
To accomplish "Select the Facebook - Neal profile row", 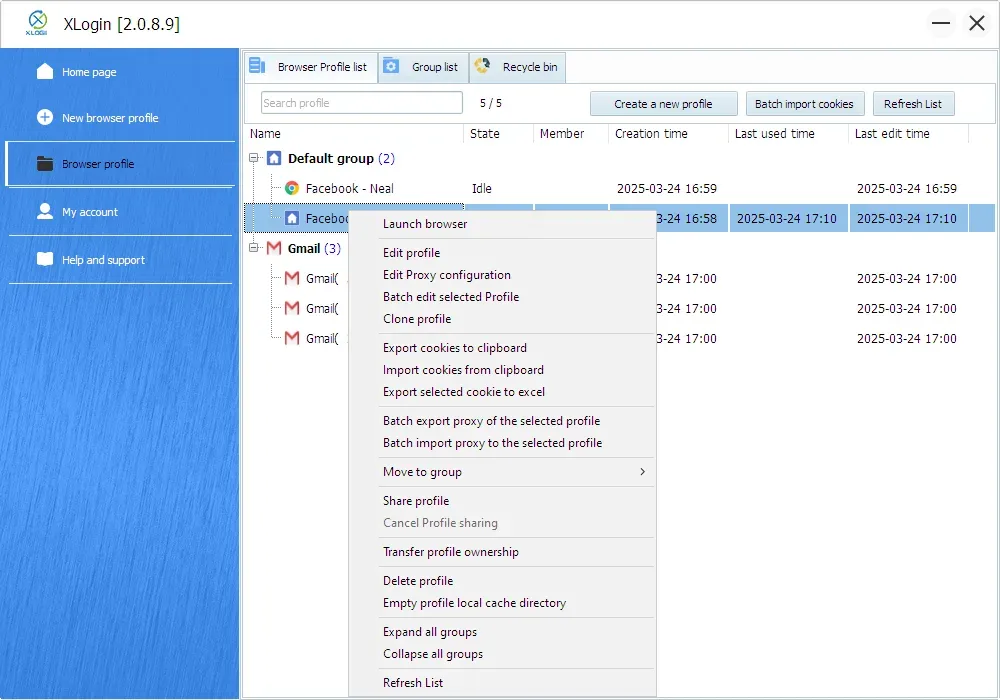I will (x=619, y=188).
